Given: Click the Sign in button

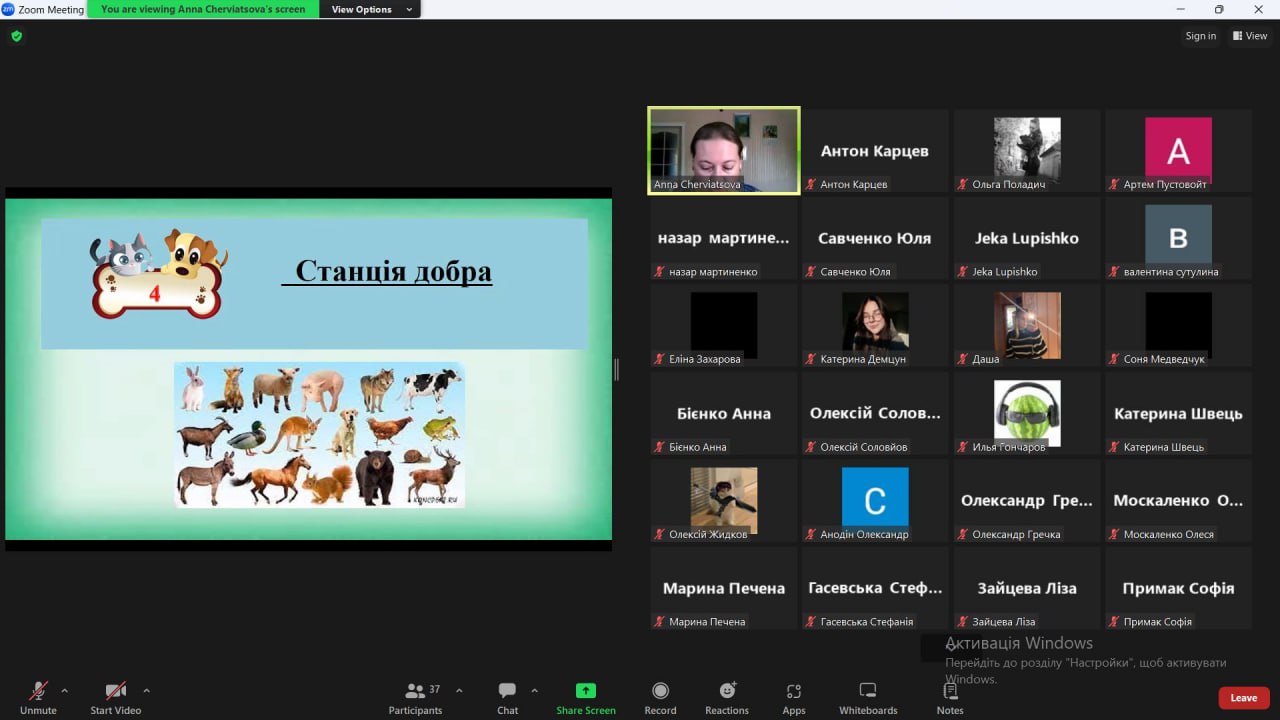Looking at the screenshot, I should (x=1200, y=36).
